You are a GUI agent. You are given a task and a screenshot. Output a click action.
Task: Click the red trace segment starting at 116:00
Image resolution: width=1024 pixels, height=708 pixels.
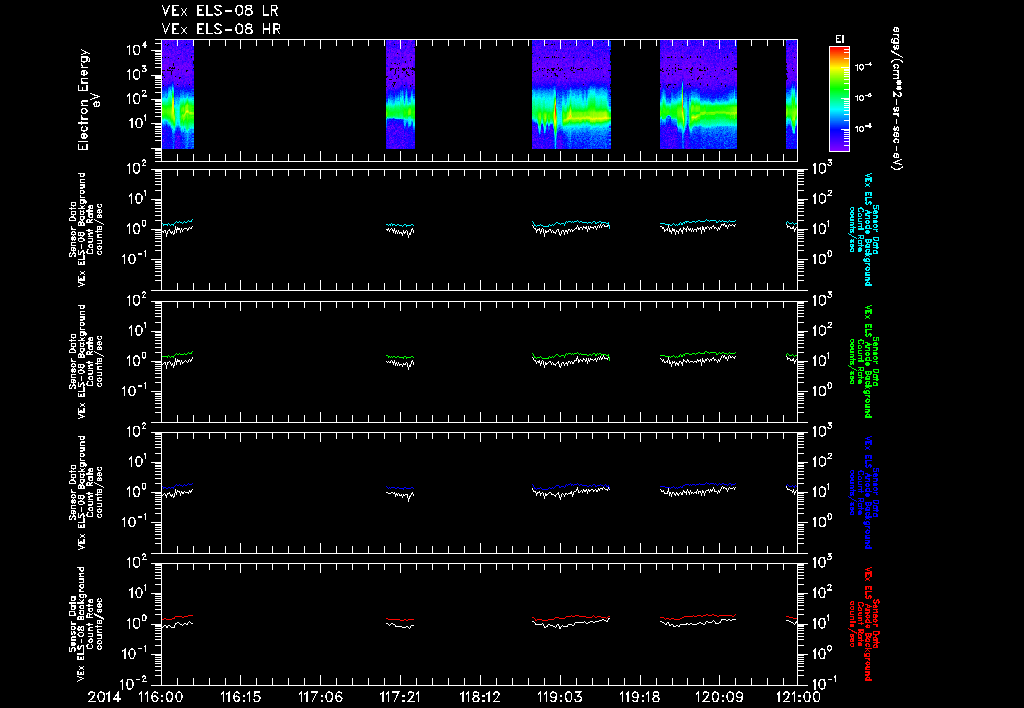point(177,617)
